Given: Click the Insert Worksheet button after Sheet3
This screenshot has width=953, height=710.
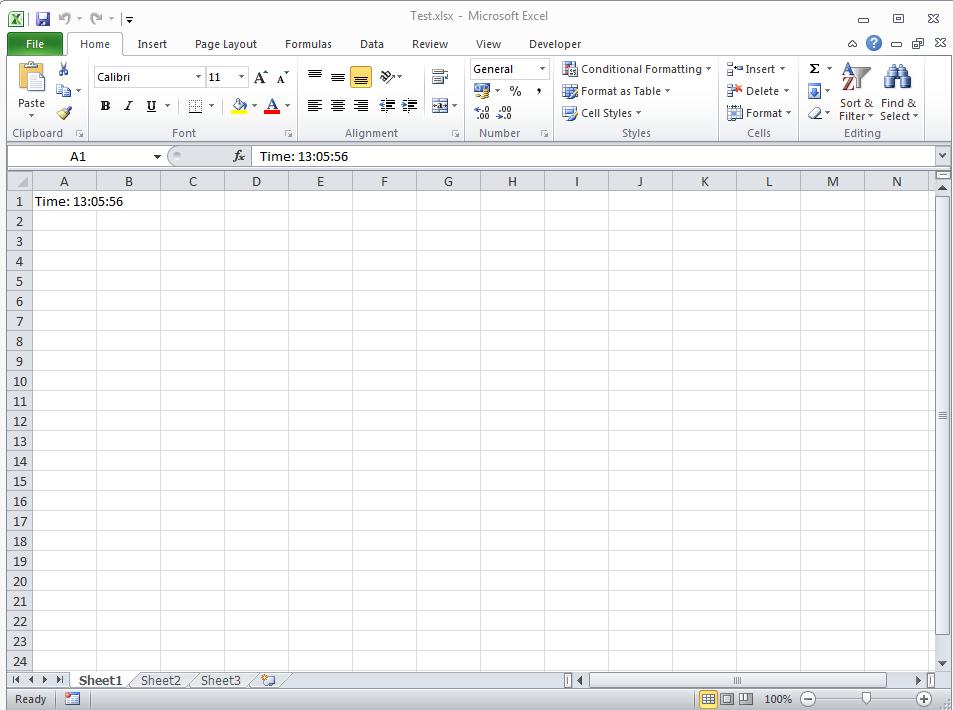Looking at the screenshot, I should point(266,679).
